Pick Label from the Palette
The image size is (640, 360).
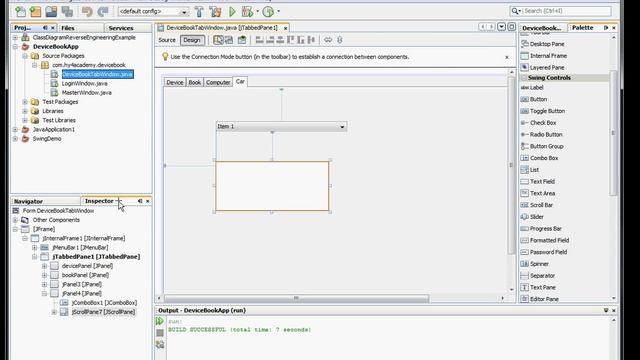click(536, 87)
